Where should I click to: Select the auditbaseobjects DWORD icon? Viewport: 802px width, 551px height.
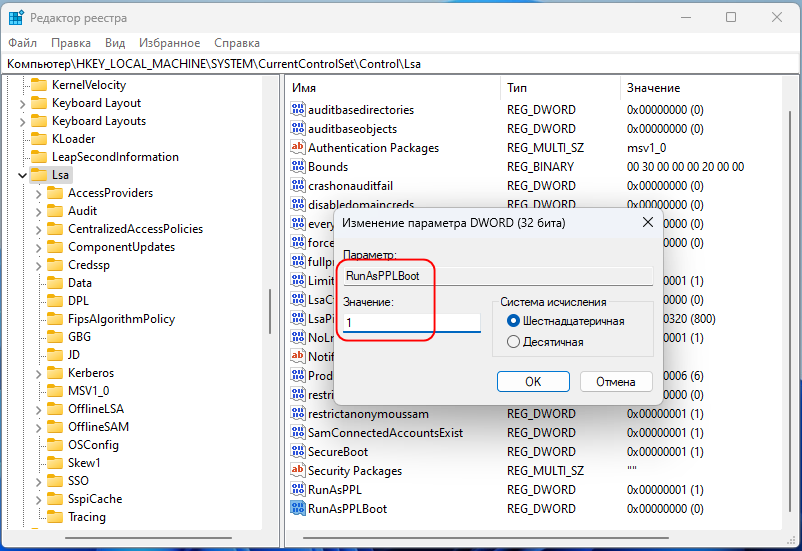tap(298, 128)
